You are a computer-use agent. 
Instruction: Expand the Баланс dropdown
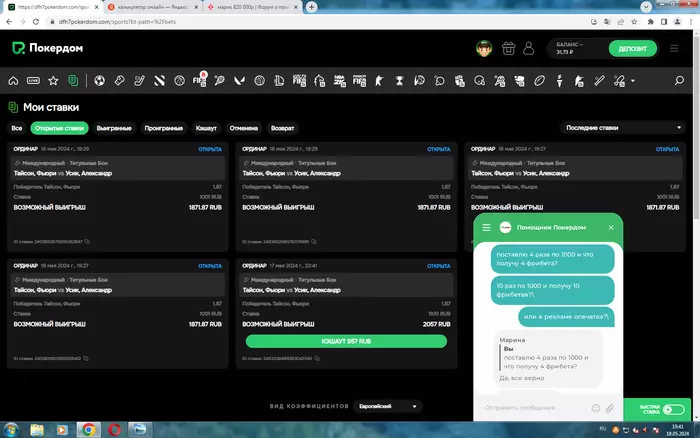(570, 45)
